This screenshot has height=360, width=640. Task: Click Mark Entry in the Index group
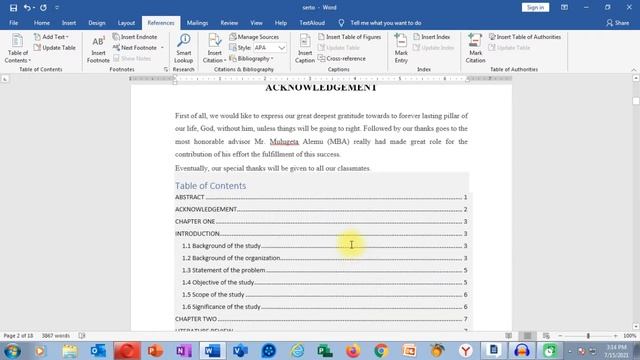pyautogui.click(x=401, y=49)
